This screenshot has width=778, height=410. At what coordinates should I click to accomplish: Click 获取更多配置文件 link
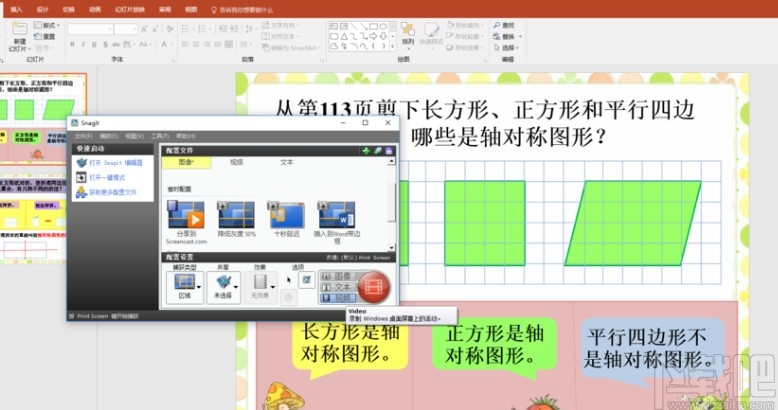coord(113,193)
